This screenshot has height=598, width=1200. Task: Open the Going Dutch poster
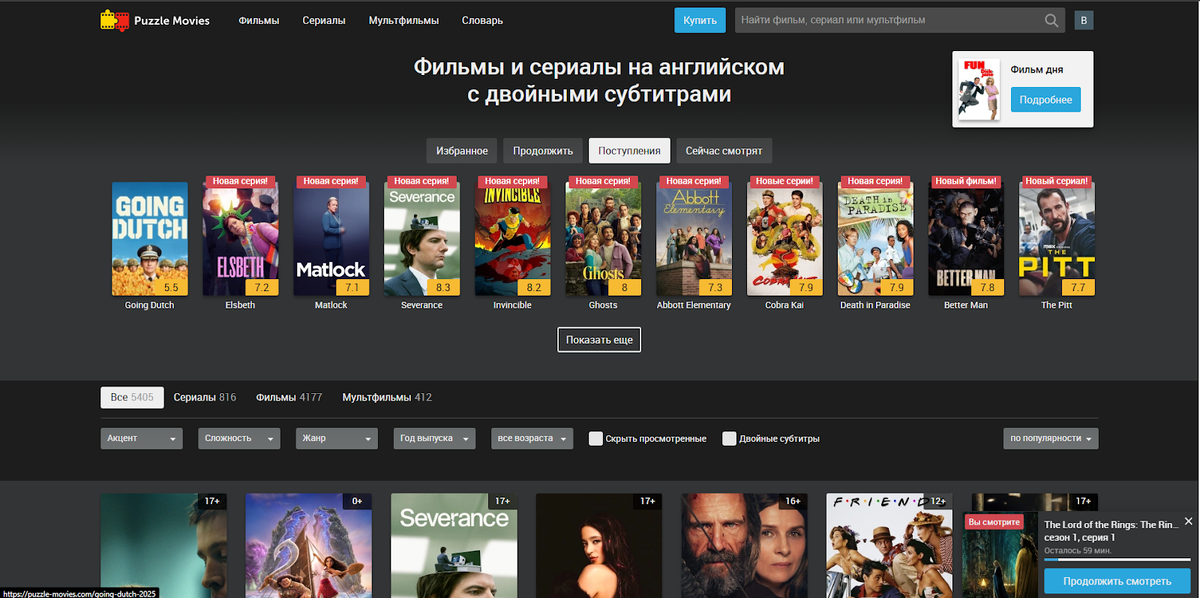149,239
